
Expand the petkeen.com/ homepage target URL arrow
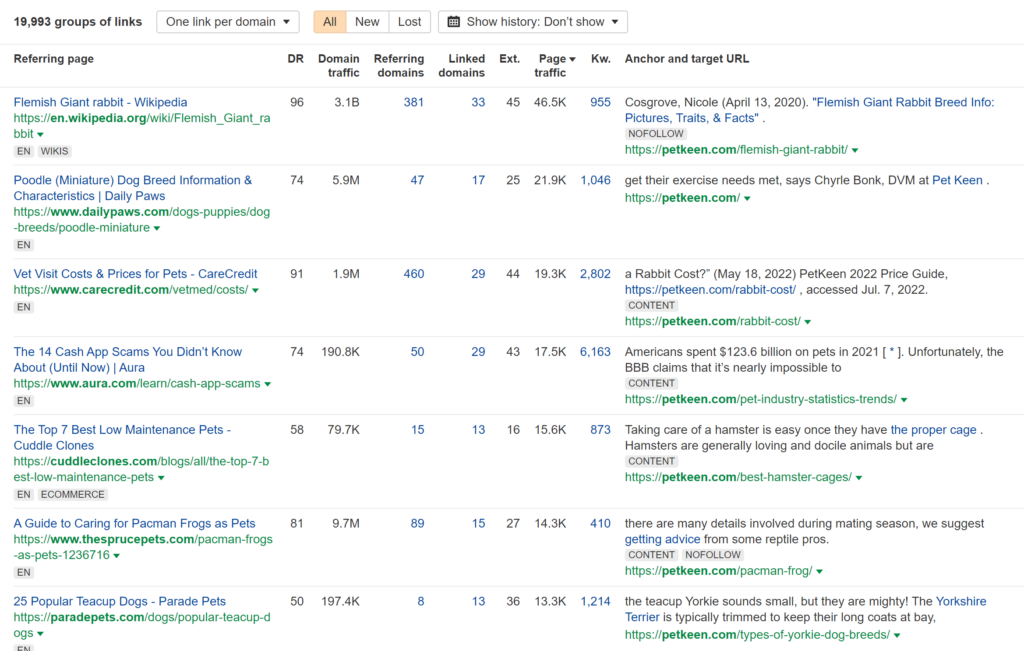tap(747, 198)
